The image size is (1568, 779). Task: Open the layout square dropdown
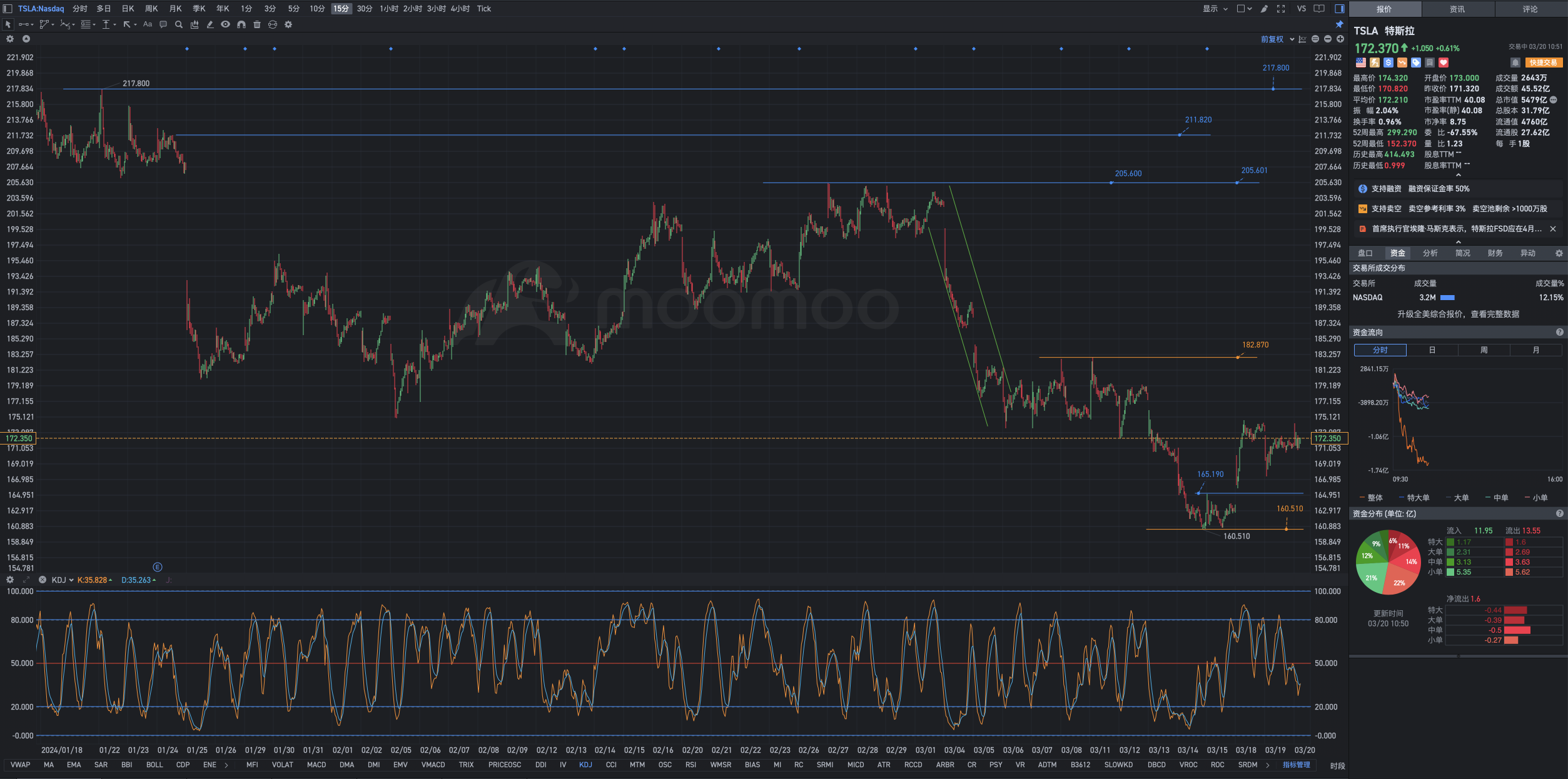tap(1244, 9)
